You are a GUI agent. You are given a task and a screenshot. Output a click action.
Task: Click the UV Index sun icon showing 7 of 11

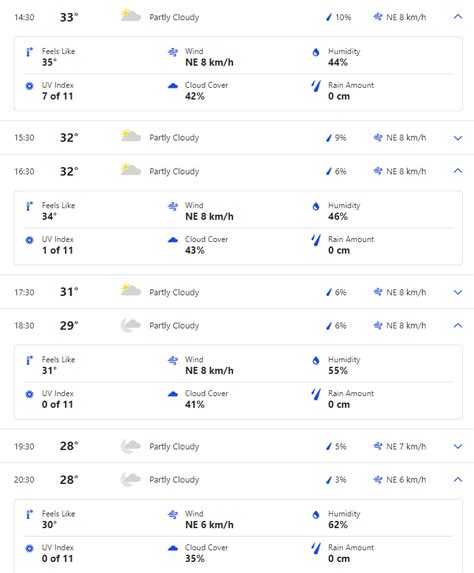point(29,86)
